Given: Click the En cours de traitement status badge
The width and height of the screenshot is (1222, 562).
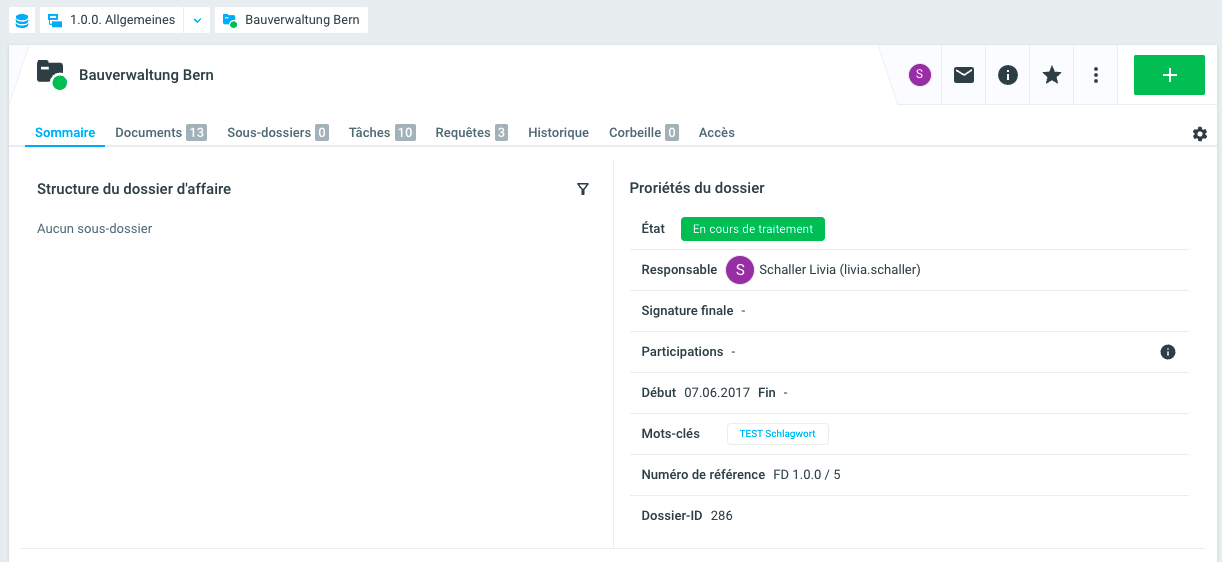Looking at the screenshot, I should (752, 229).
